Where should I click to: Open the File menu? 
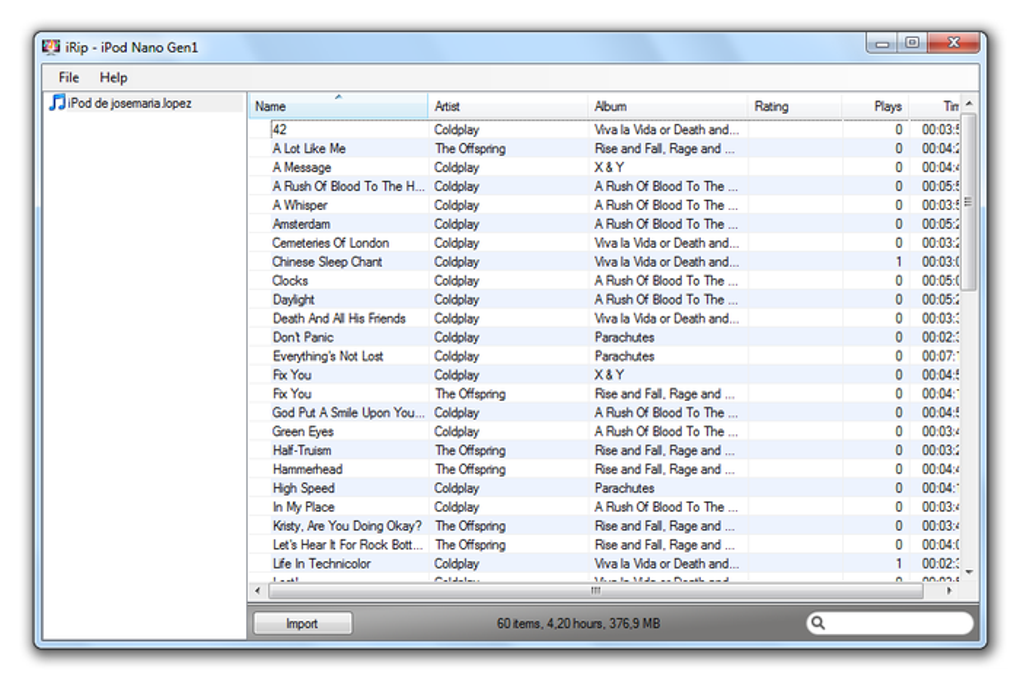coord(68,77)
